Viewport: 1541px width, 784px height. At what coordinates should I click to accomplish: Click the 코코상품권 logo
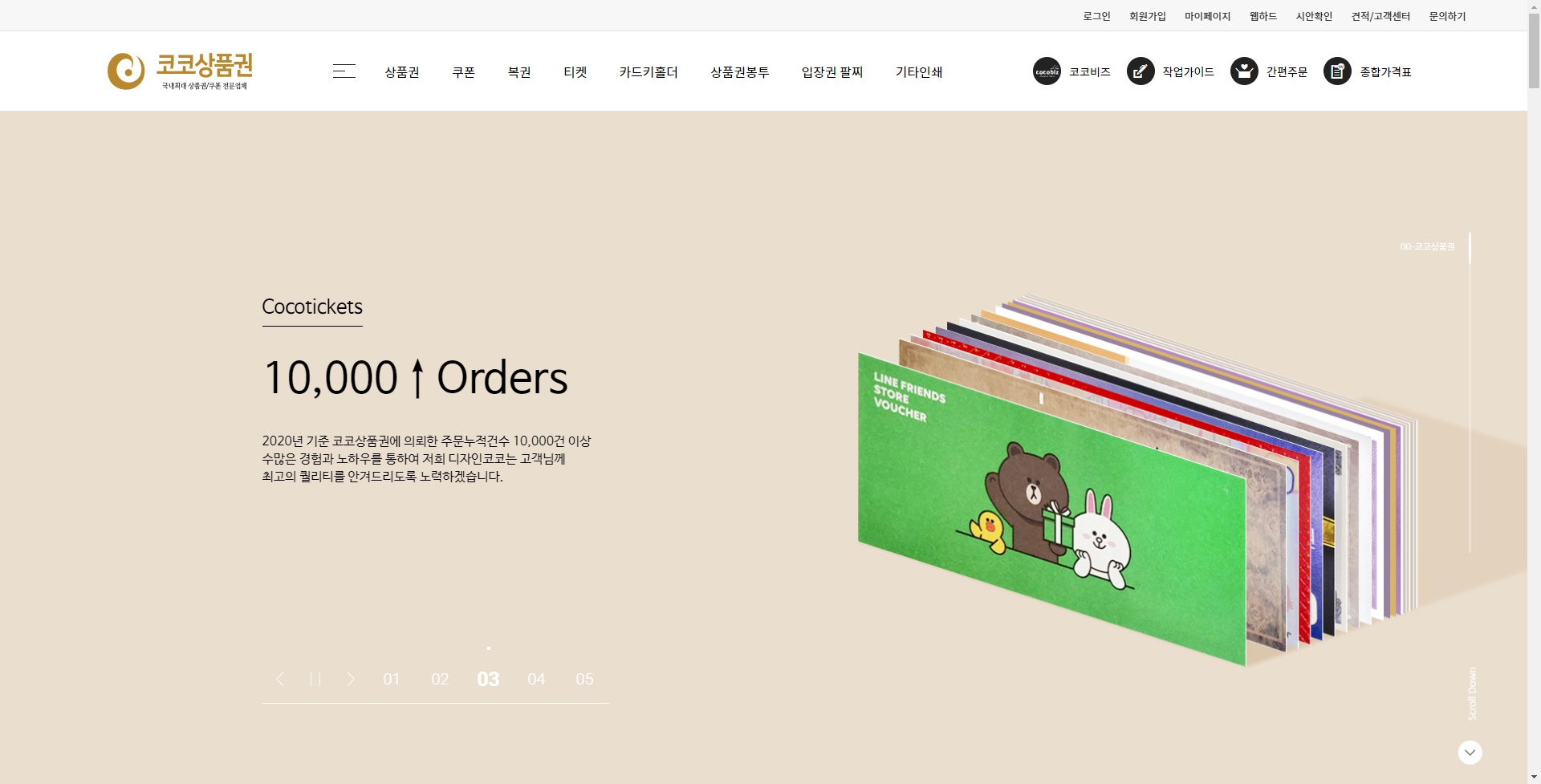181,71
